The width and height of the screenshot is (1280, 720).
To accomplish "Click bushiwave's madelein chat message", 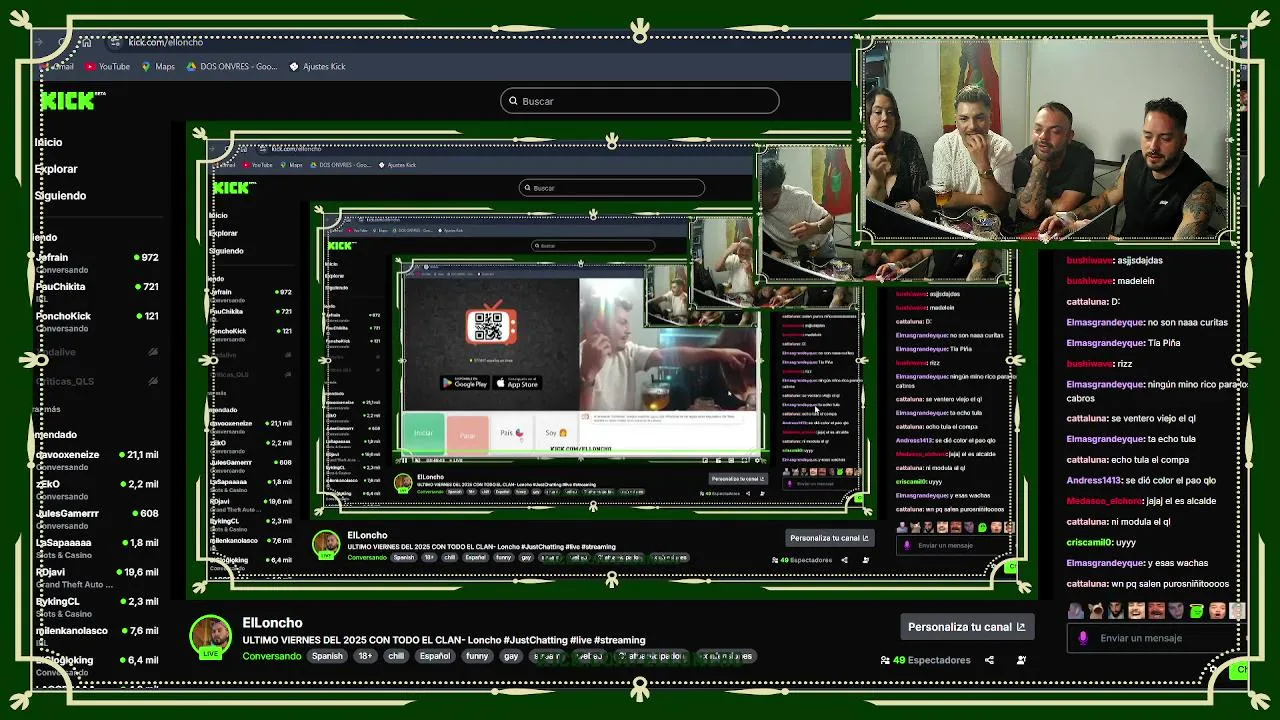I will [x=1110, y=281].
